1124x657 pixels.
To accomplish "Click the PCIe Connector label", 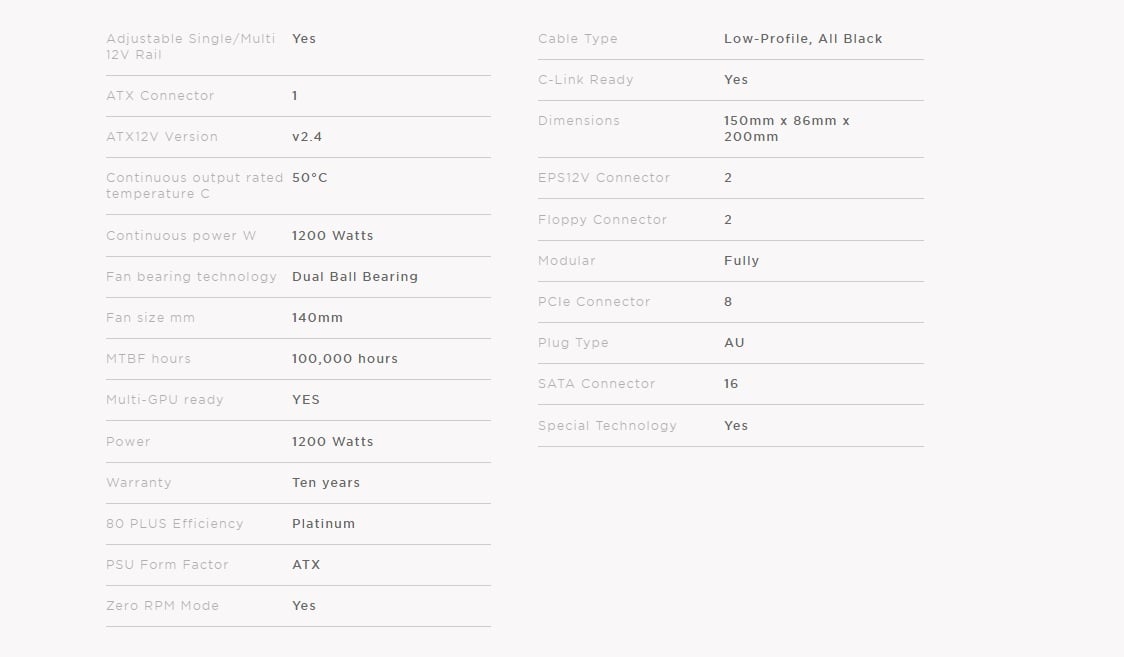I will (594, 302).
